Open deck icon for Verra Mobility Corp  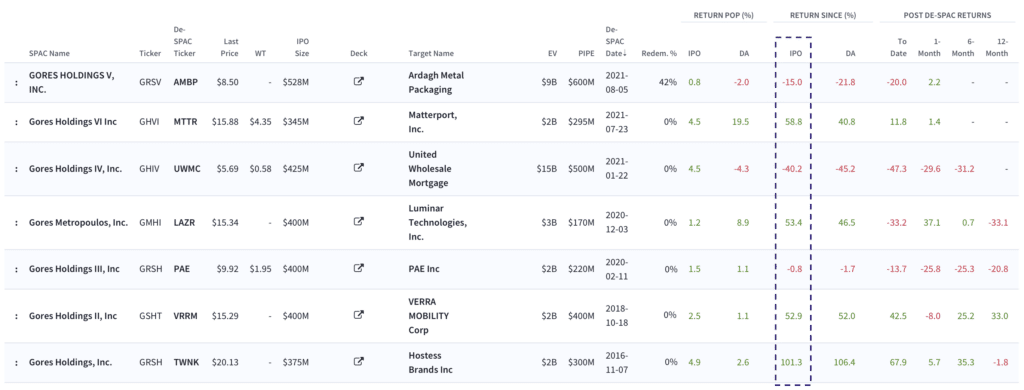tap(358, 314)
